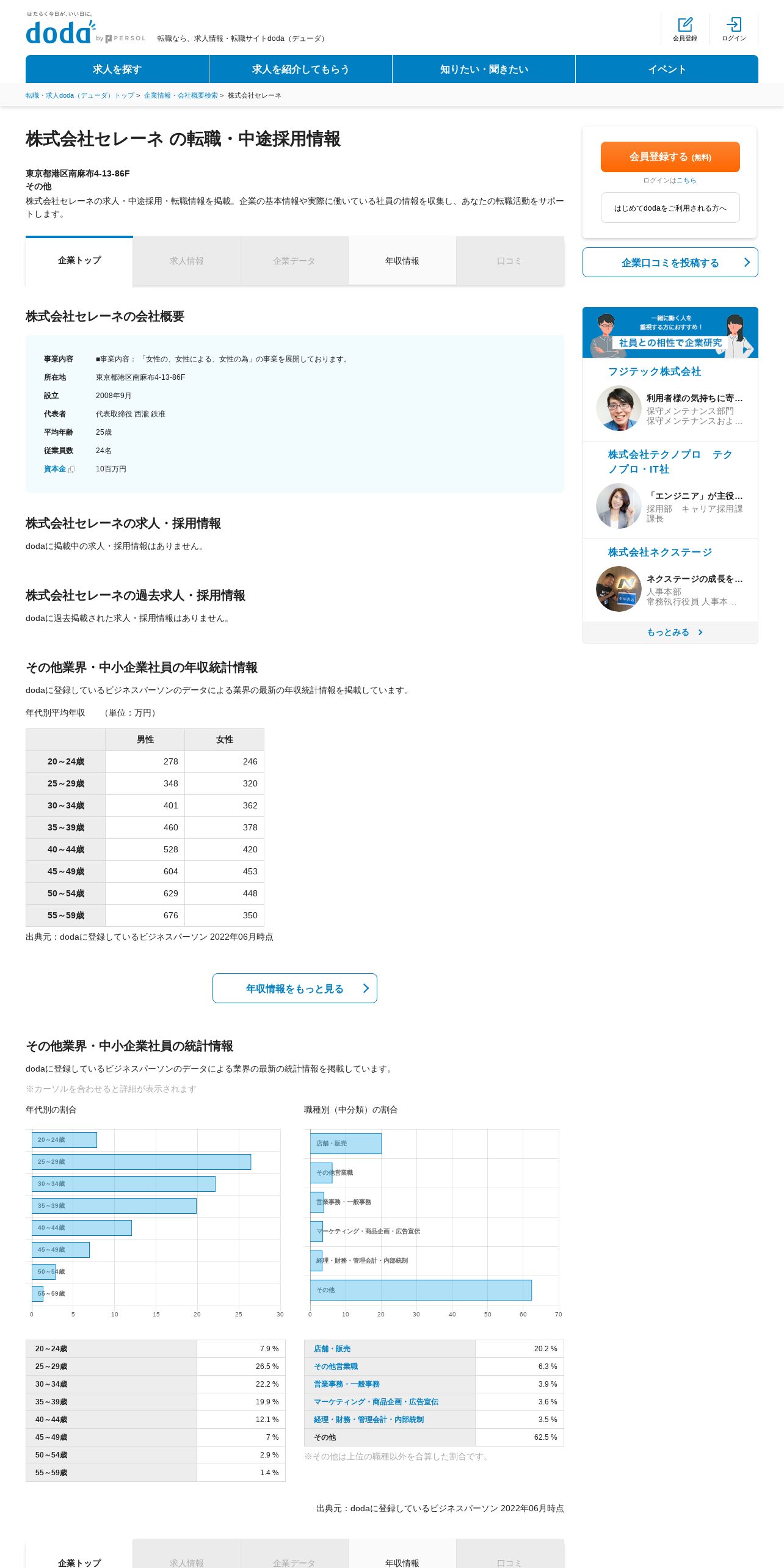Viewport: 784px width, 1568px height.
Task: Select the upper 求人情報 tab
Action: pos(187,261)
